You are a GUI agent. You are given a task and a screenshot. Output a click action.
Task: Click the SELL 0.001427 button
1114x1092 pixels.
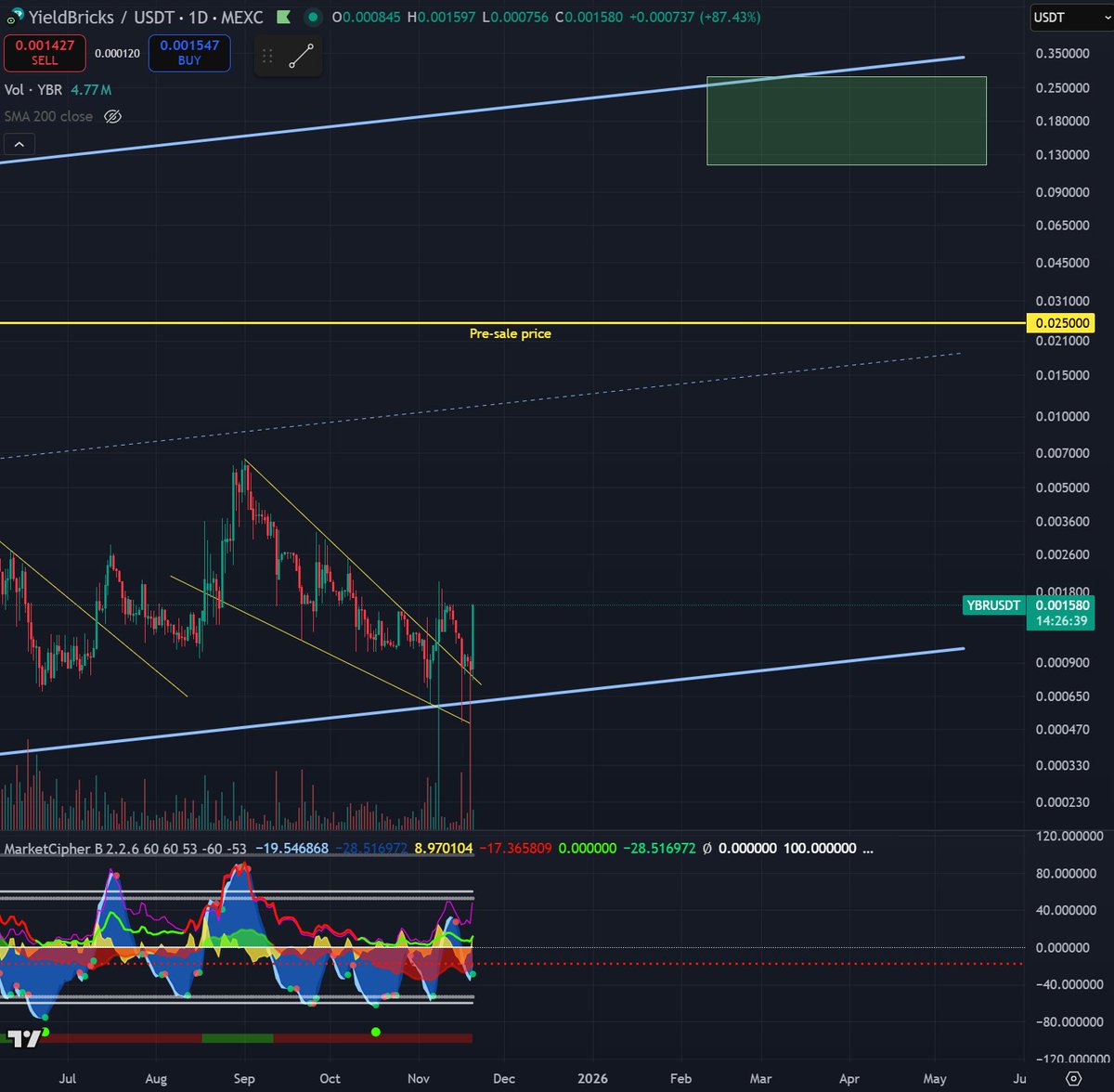(45, 53)
